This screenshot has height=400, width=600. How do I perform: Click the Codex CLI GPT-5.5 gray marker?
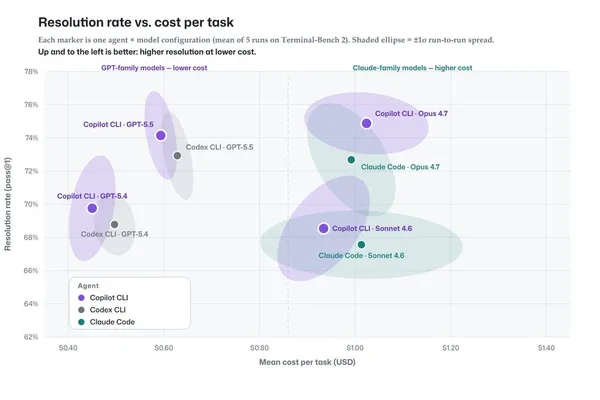click(177, 156)
